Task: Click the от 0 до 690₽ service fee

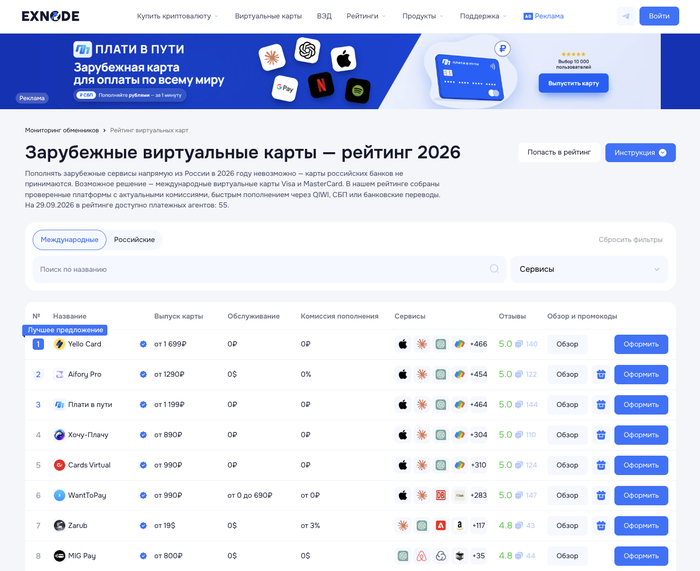Action: pyautogui.click(x=250, y=495)
